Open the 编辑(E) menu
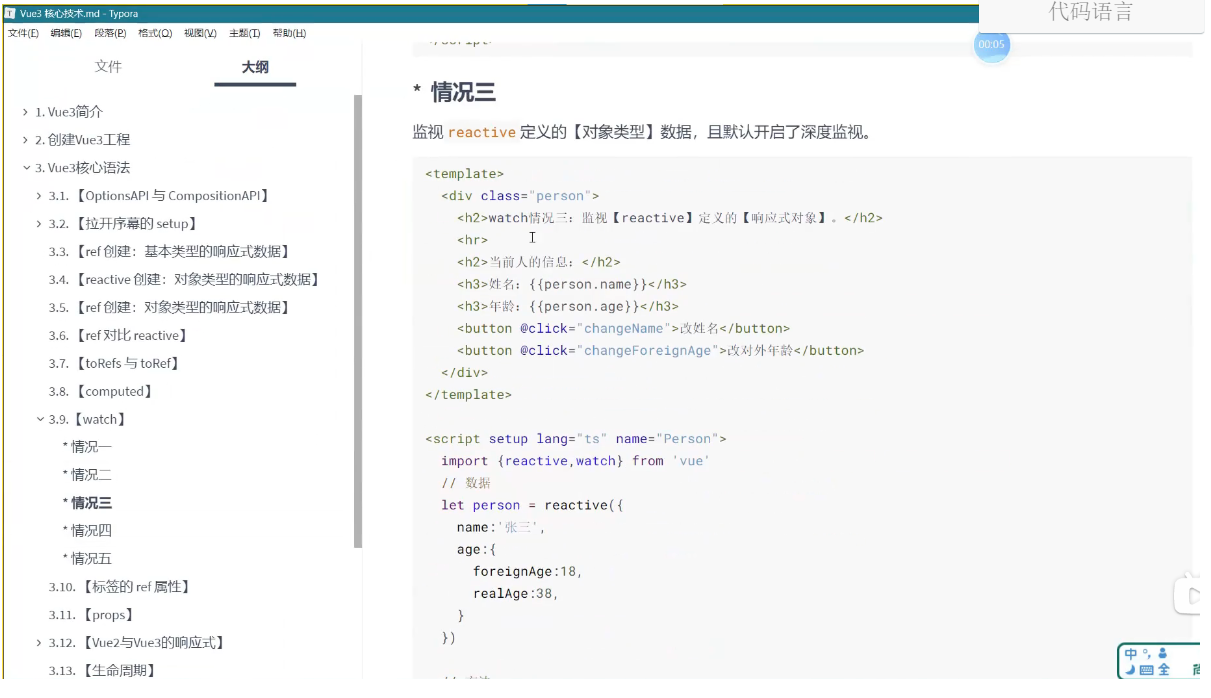1211x698 pixels. click(66, 33)
